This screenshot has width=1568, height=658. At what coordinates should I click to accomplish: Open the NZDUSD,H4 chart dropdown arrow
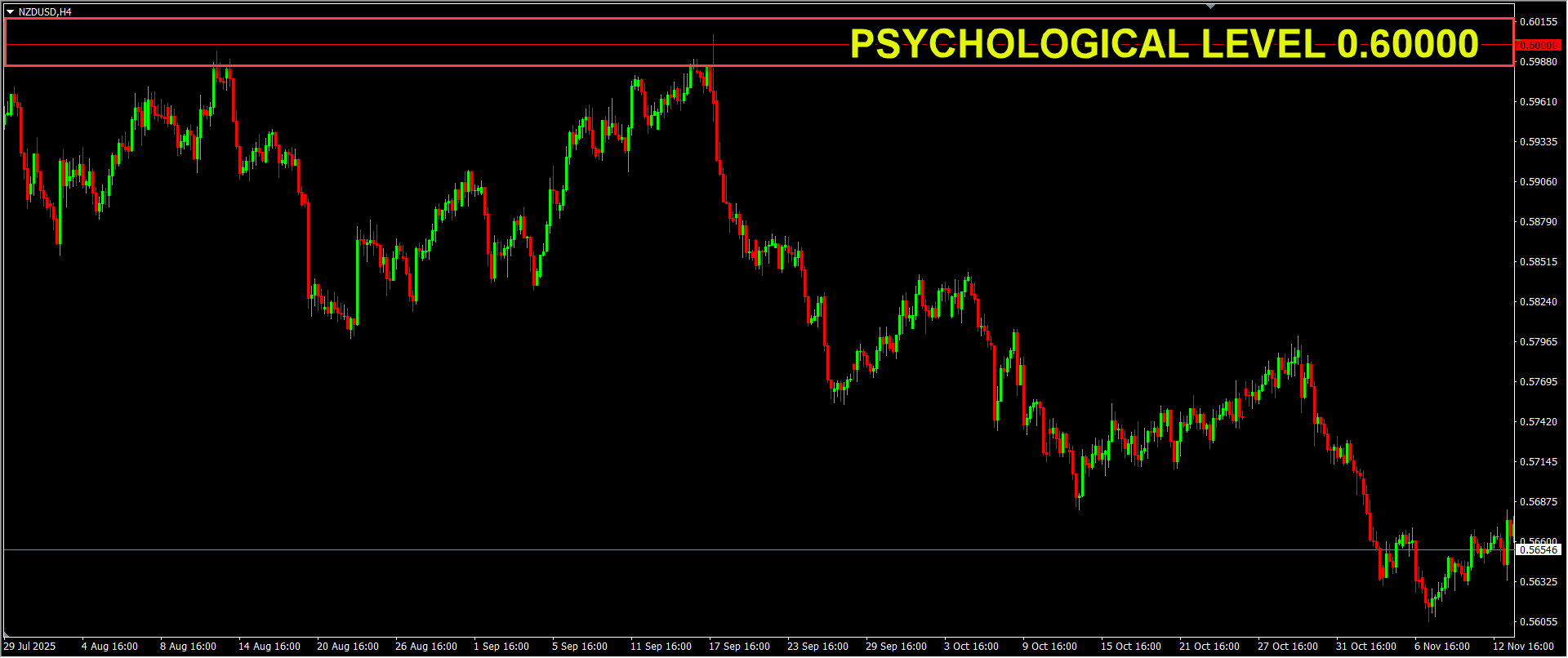[10, 12]
